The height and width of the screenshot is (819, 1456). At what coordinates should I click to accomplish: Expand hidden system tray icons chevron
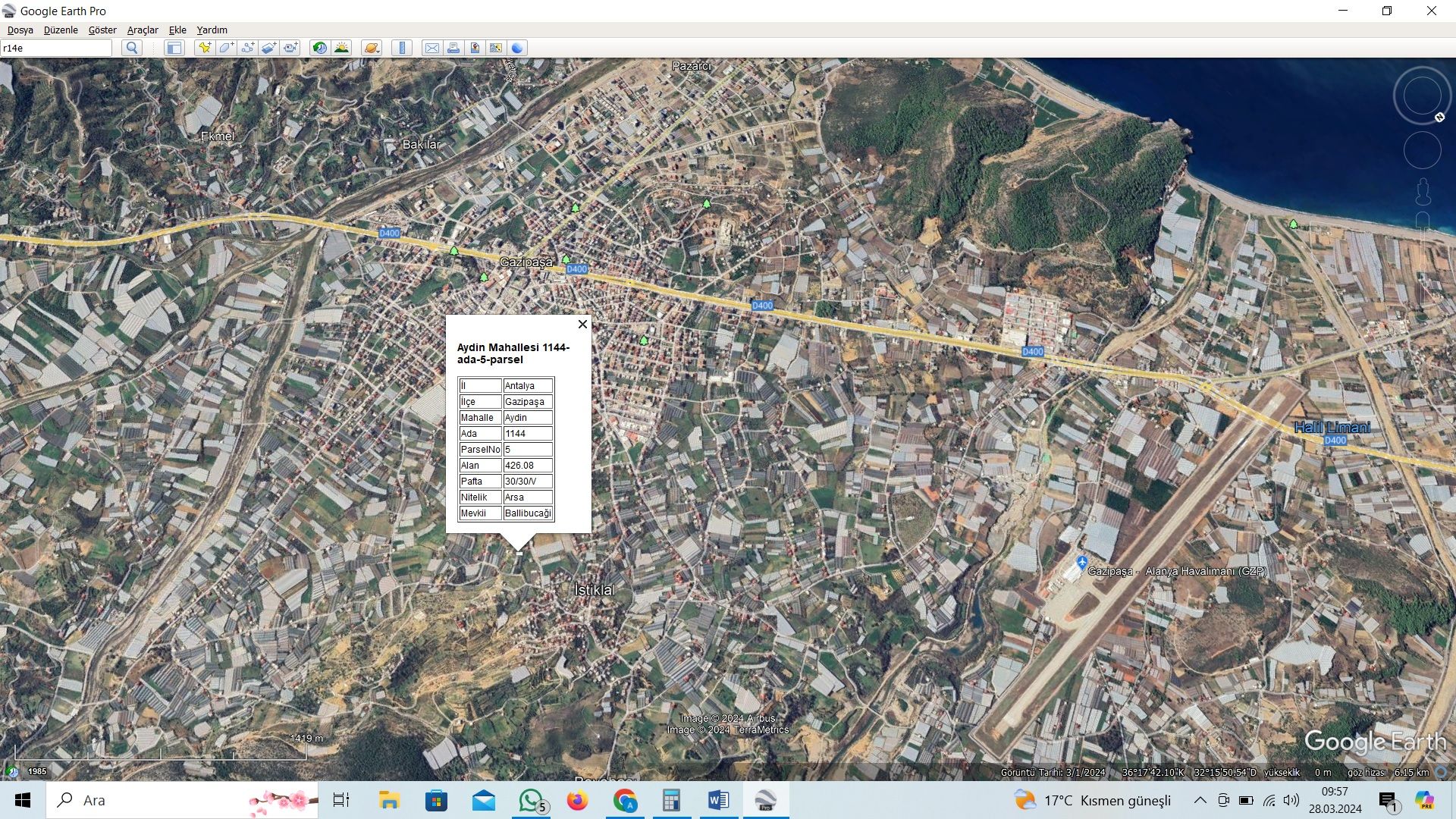tap(1200, 800)
